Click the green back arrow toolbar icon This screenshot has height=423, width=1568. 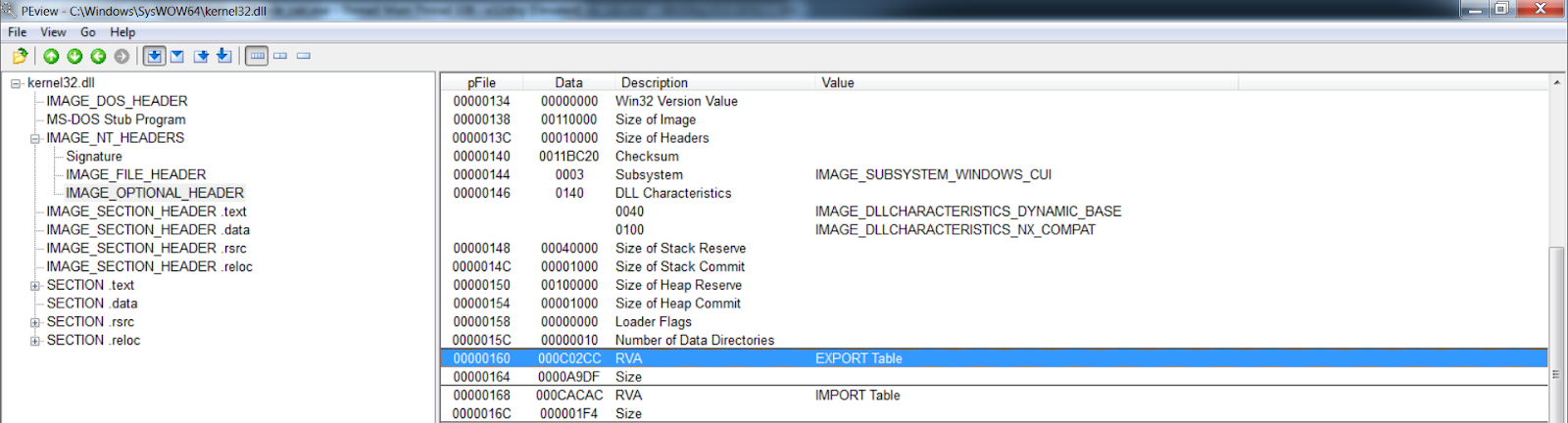pos(98,56)
